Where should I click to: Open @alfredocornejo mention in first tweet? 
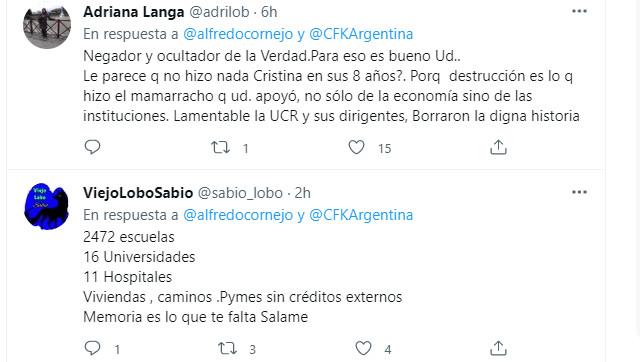[238, 34]
